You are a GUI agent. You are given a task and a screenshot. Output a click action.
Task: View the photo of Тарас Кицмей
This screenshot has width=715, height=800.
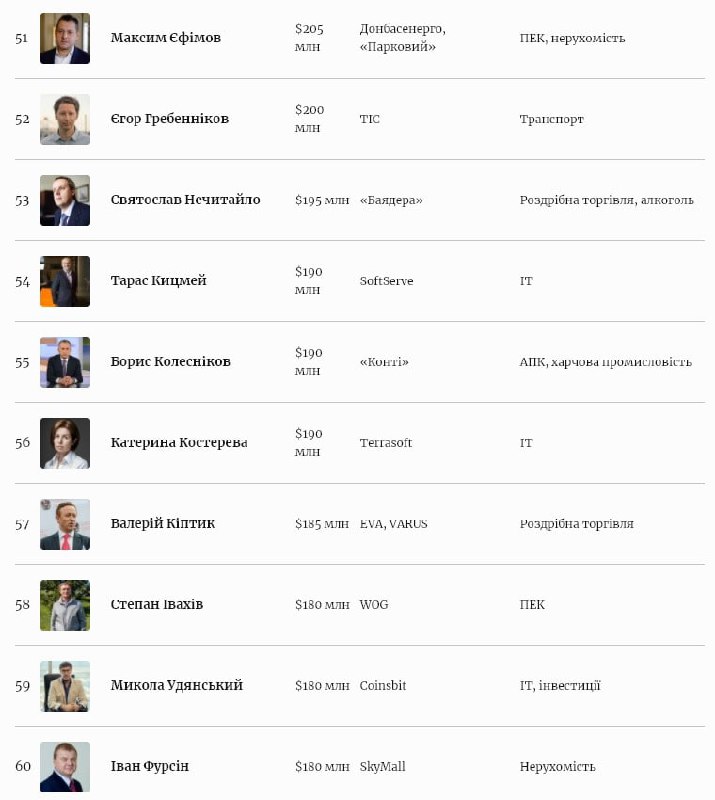coord(65,281)
